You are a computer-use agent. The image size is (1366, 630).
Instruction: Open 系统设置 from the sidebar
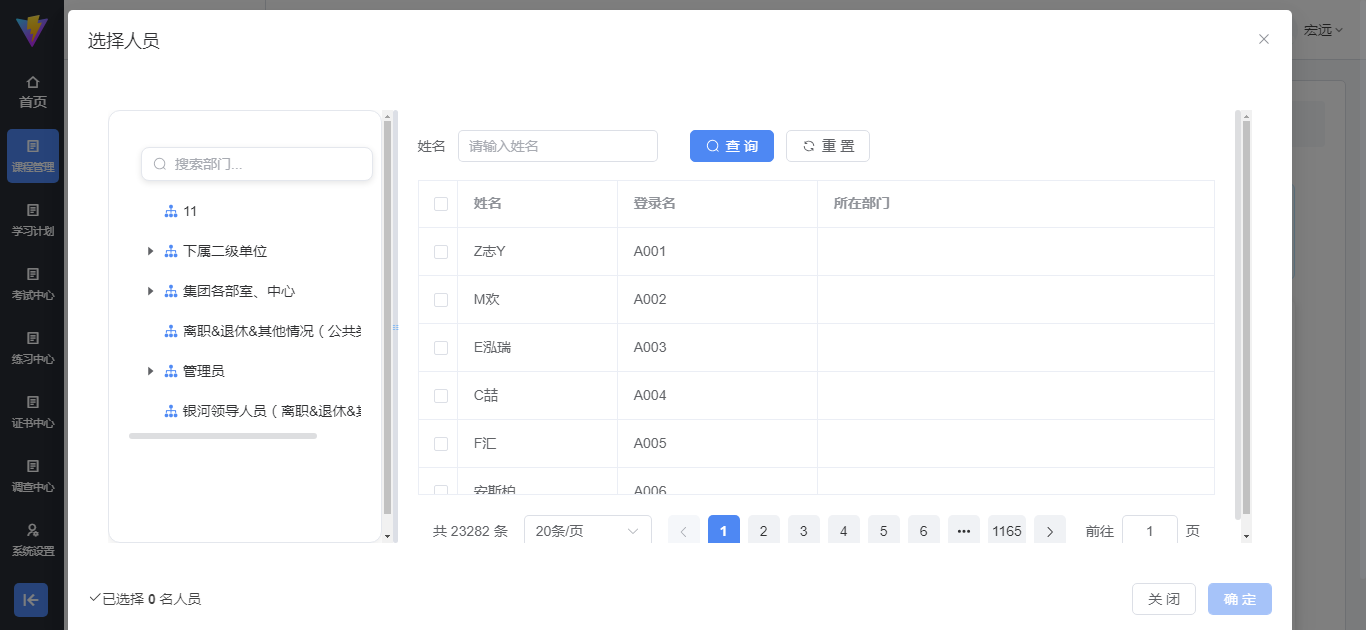point(33,540)
